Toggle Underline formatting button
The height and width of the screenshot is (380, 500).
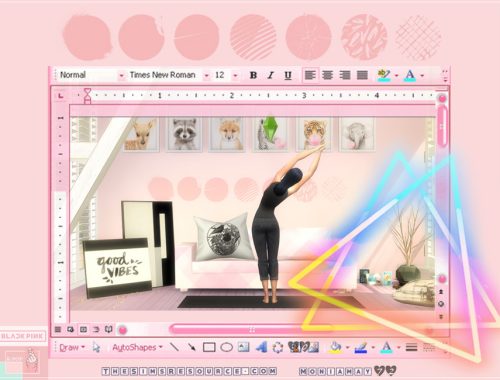[288, 75]
